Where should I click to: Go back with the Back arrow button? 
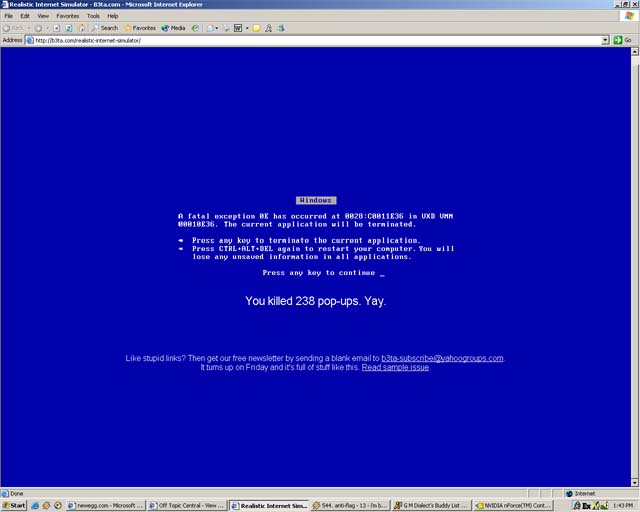[13, 28]
